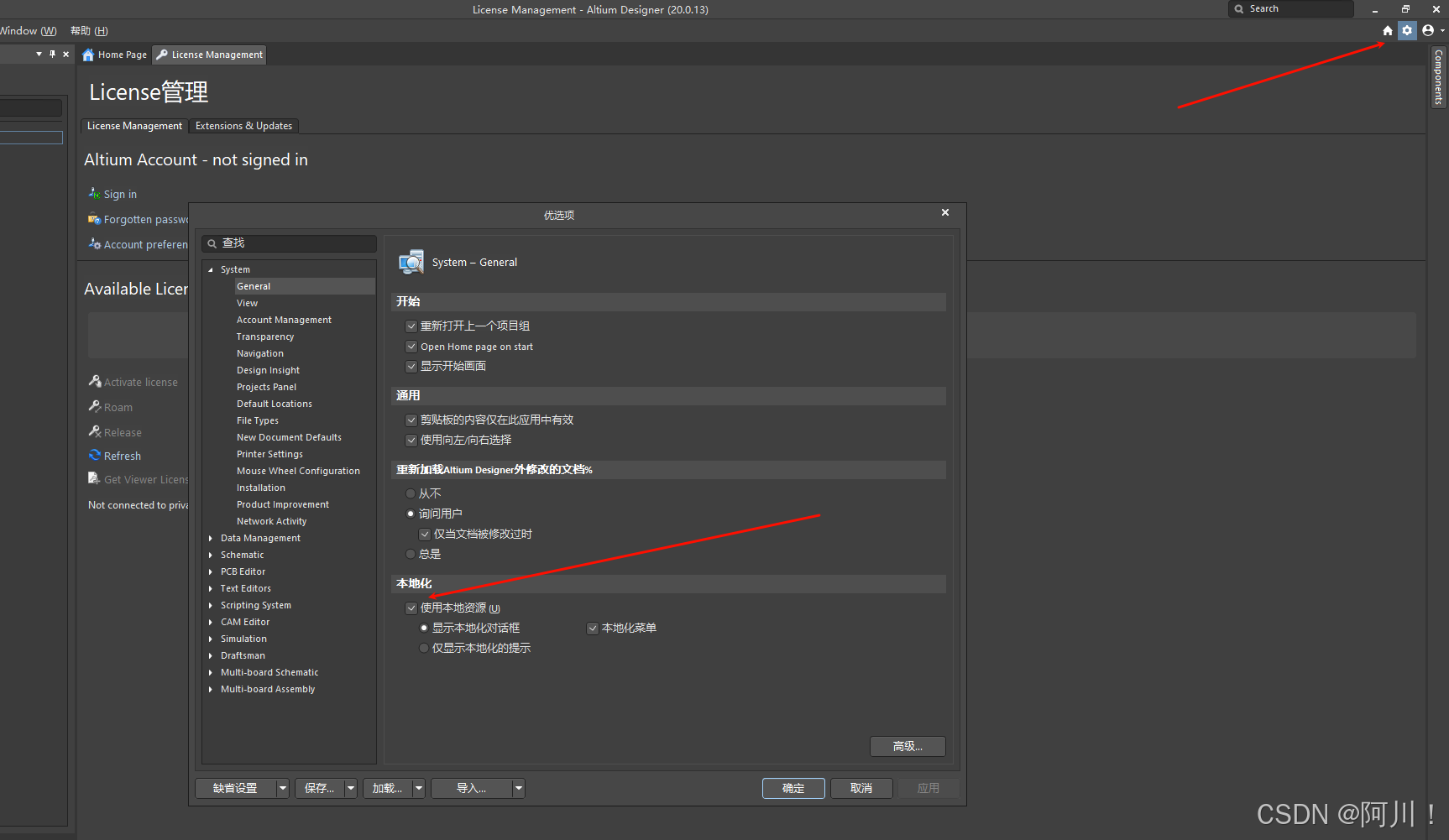Click the 高级... button
The height and width of the screenshot is (840, 1449).
coord(908,746)
